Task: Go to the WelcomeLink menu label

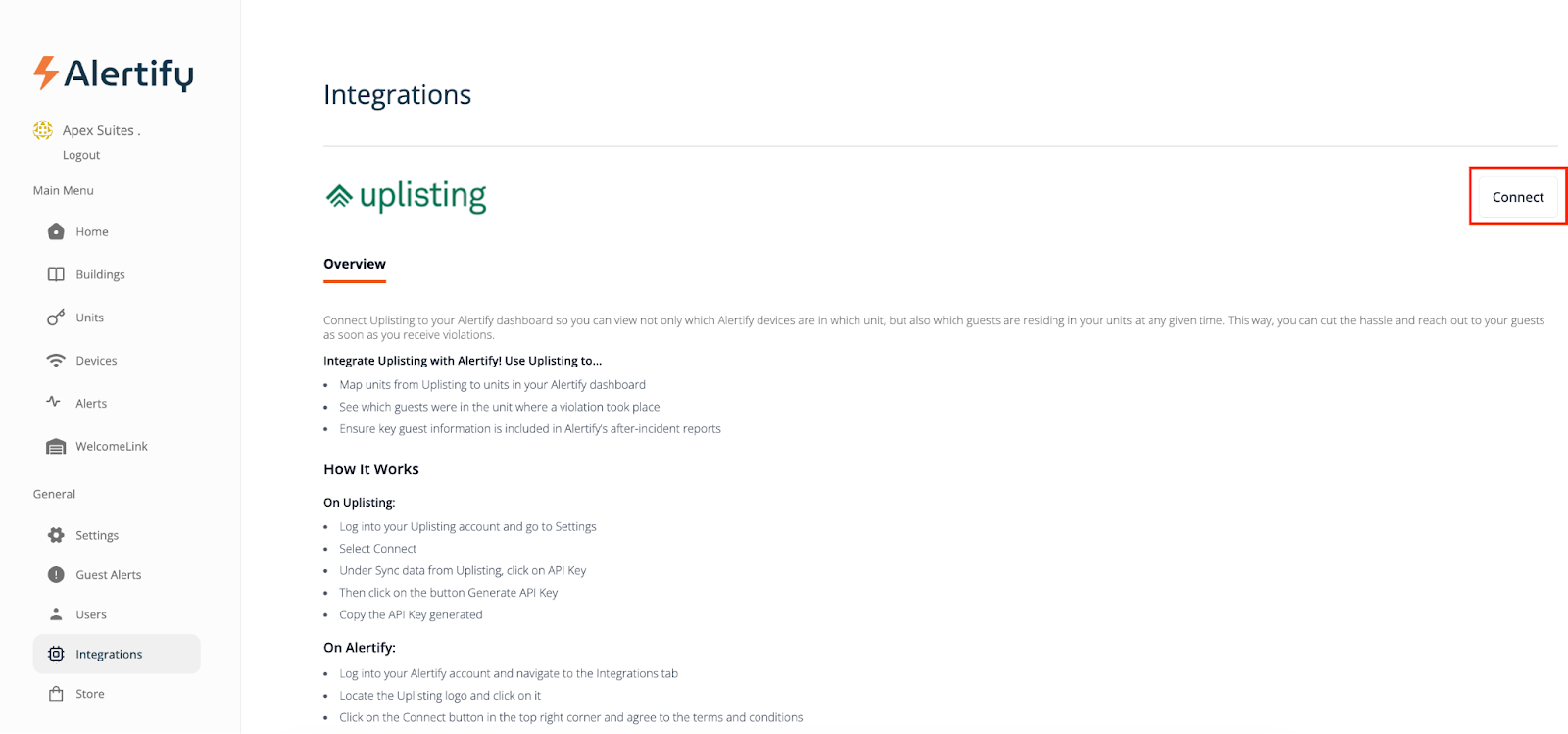Action: point(112,447)
